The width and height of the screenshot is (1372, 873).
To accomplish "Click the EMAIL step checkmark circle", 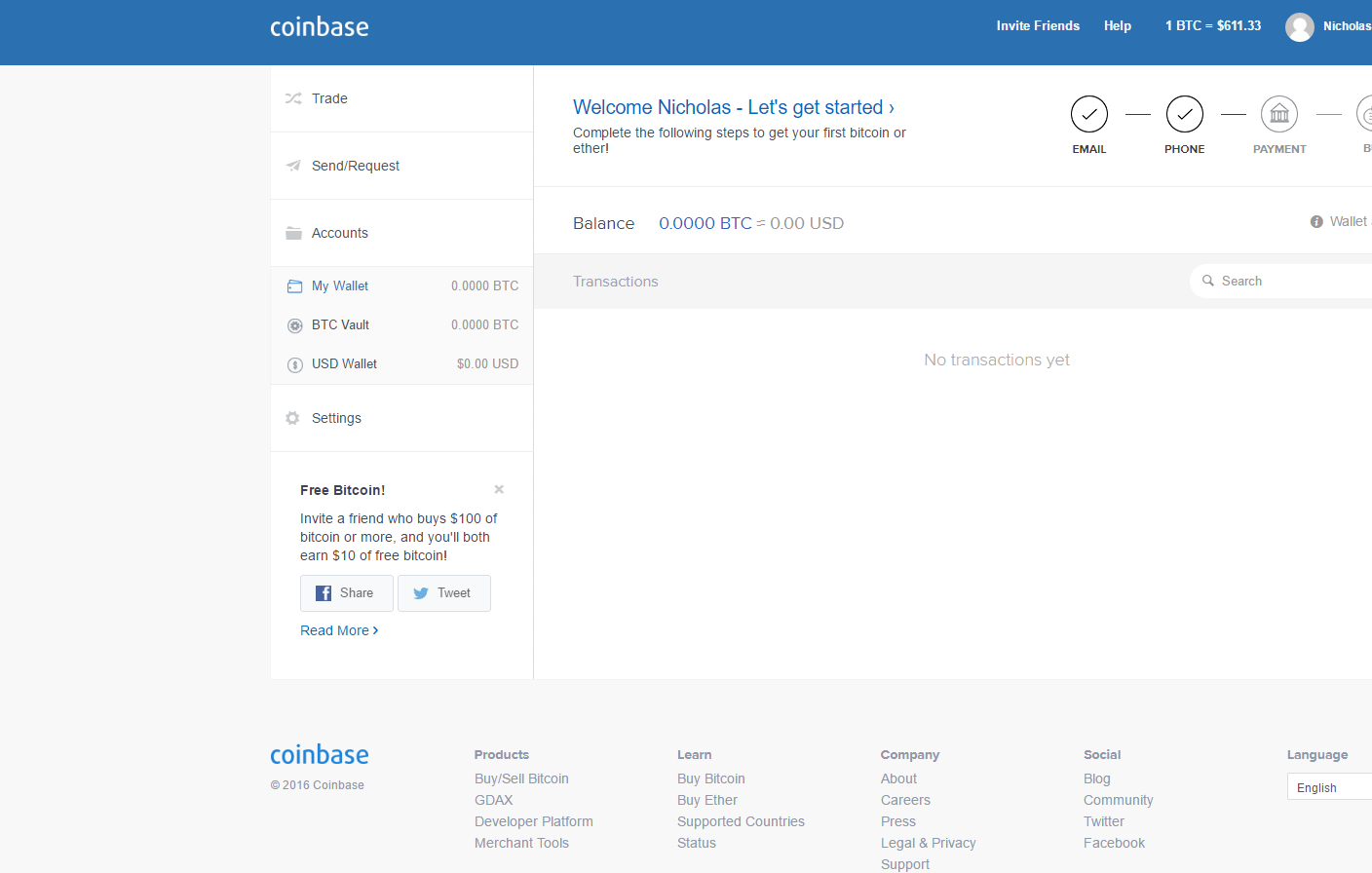I will coord(1089,114).
